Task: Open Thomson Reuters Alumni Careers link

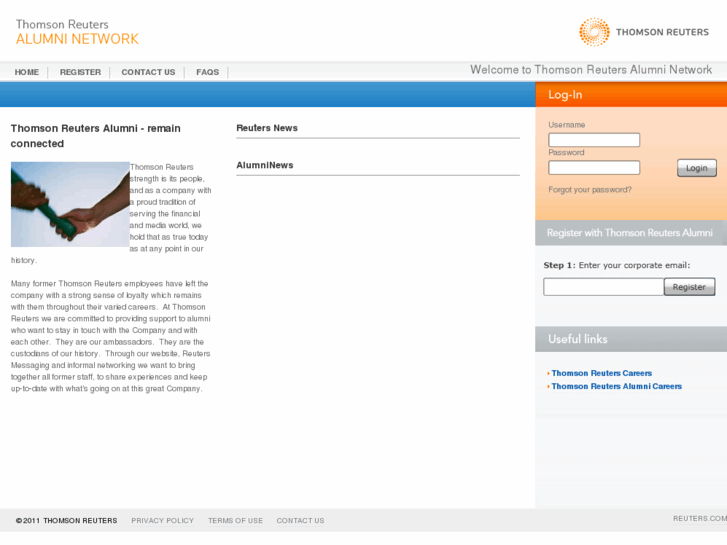Action: [x=617, y=386]
